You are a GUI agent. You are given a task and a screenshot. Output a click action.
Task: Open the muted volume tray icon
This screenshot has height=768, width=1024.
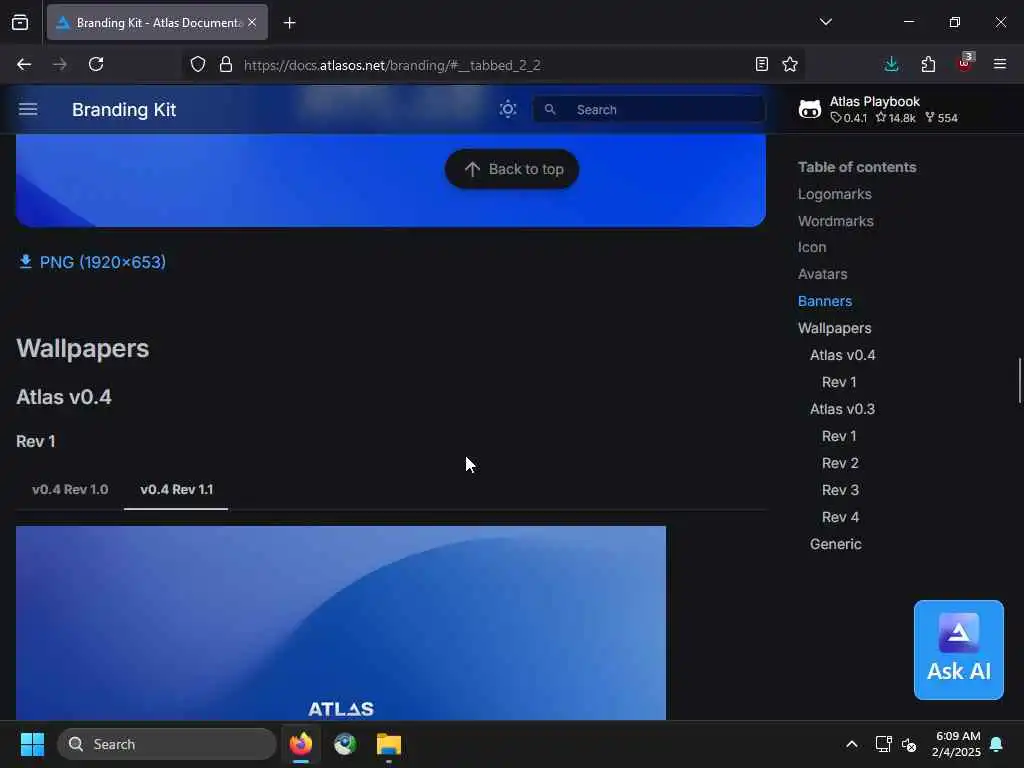tap(909, 744)
